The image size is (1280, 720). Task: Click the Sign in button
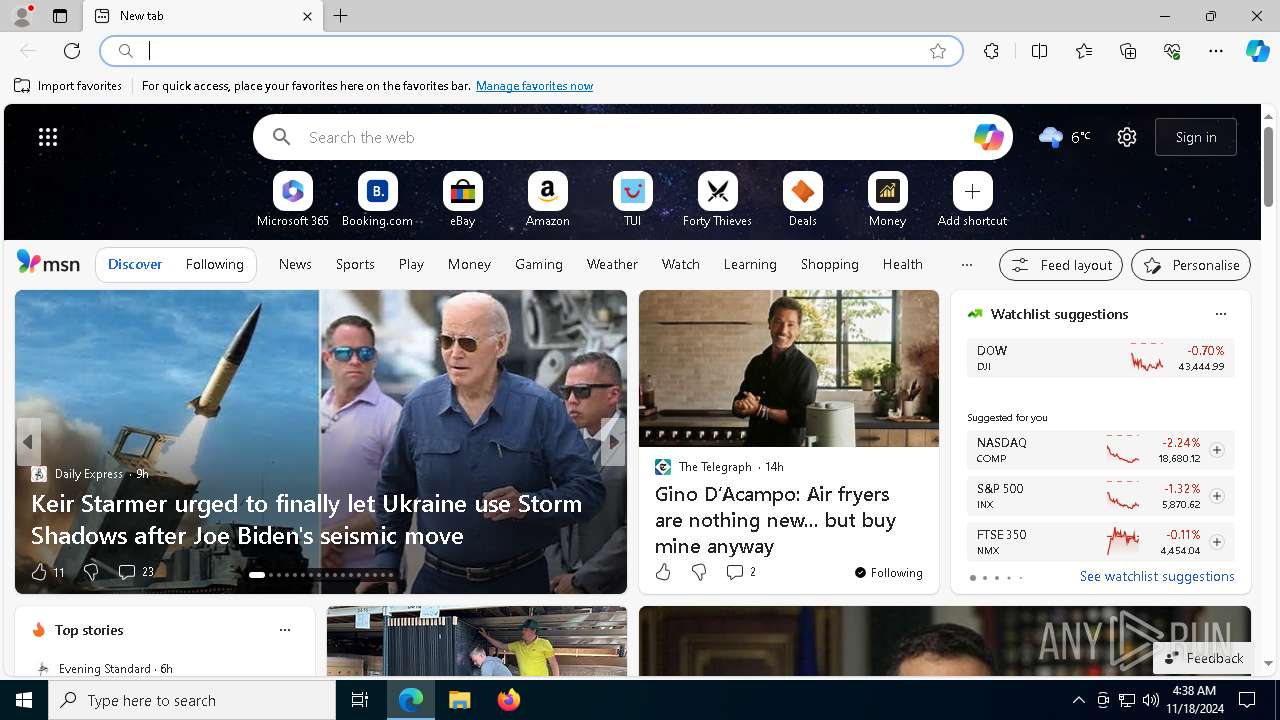click(x=1196, y=137)
